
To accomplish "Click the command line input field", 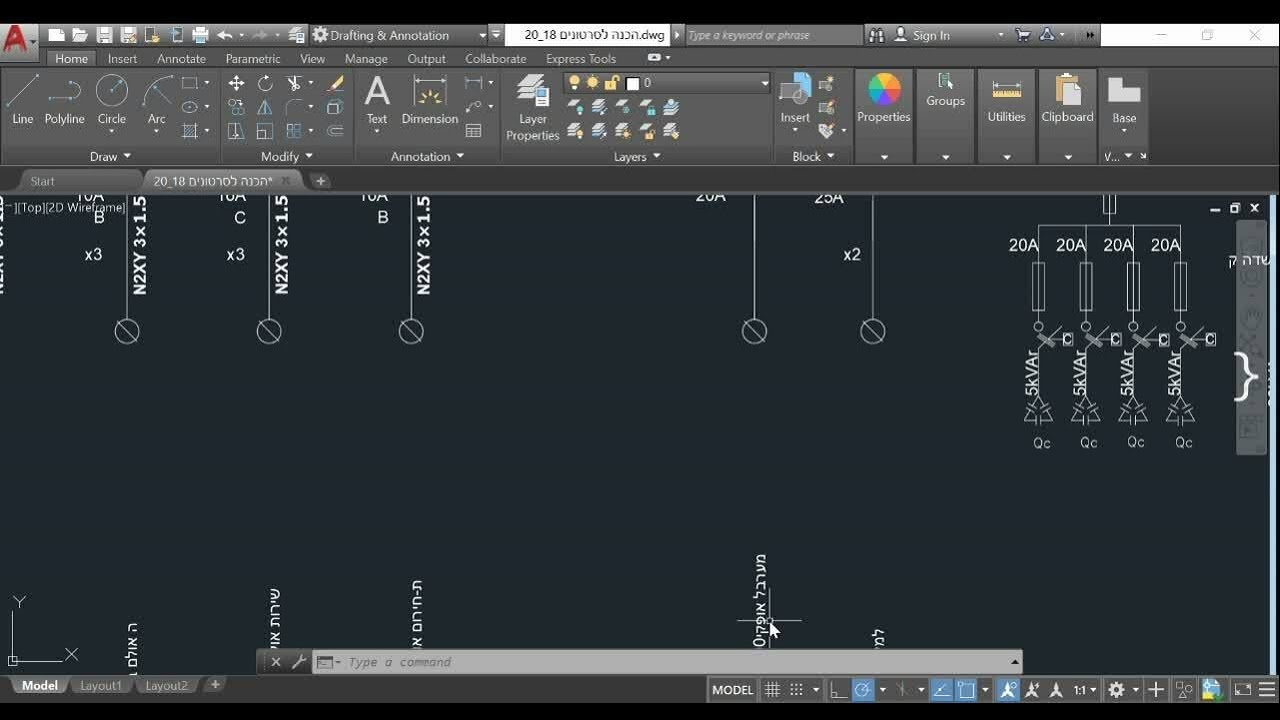I will pos(676,662).
